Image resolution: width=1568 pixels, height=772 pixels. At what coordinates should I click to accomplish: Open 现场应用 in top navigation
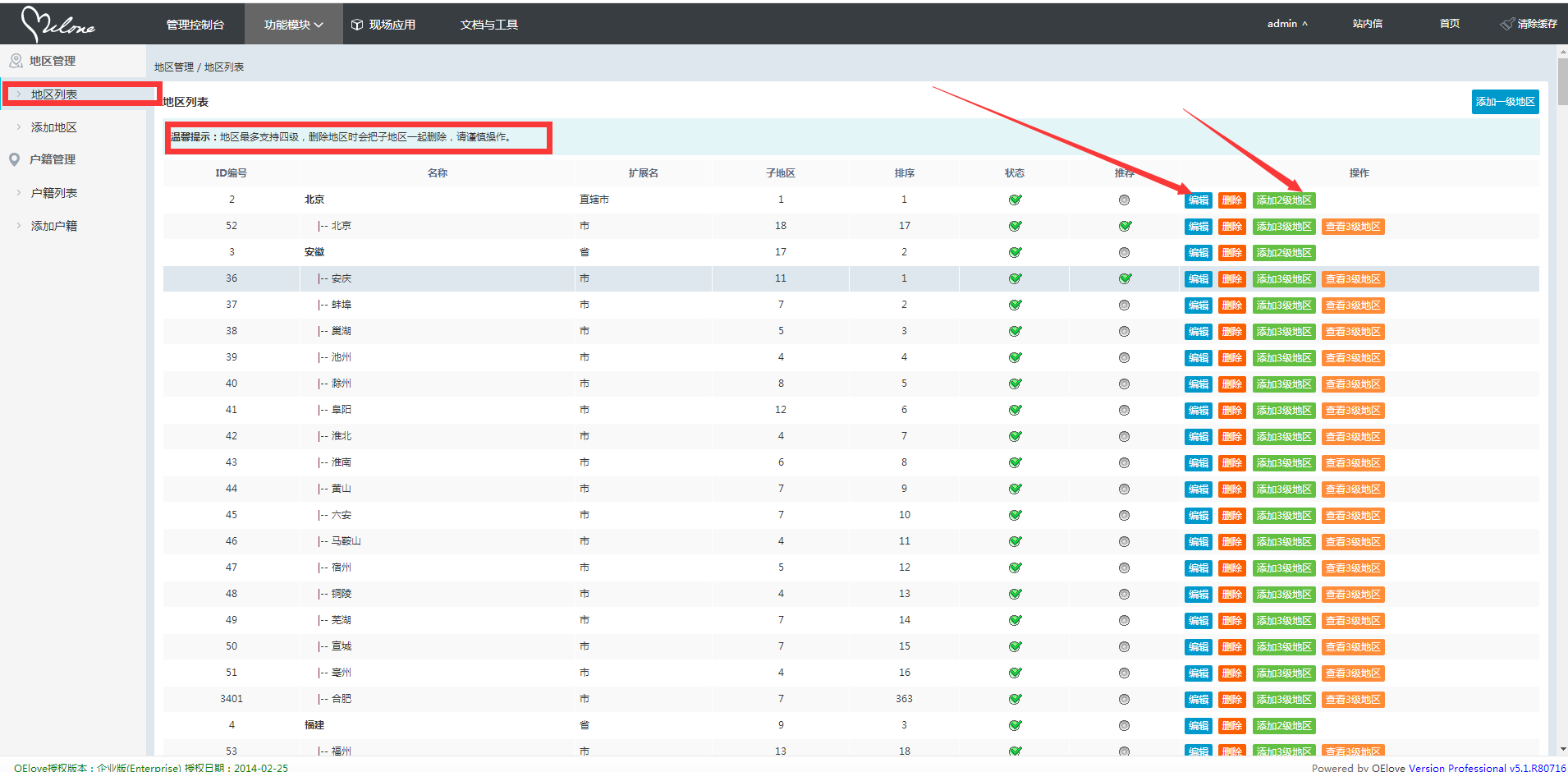[x=392, y=25]
